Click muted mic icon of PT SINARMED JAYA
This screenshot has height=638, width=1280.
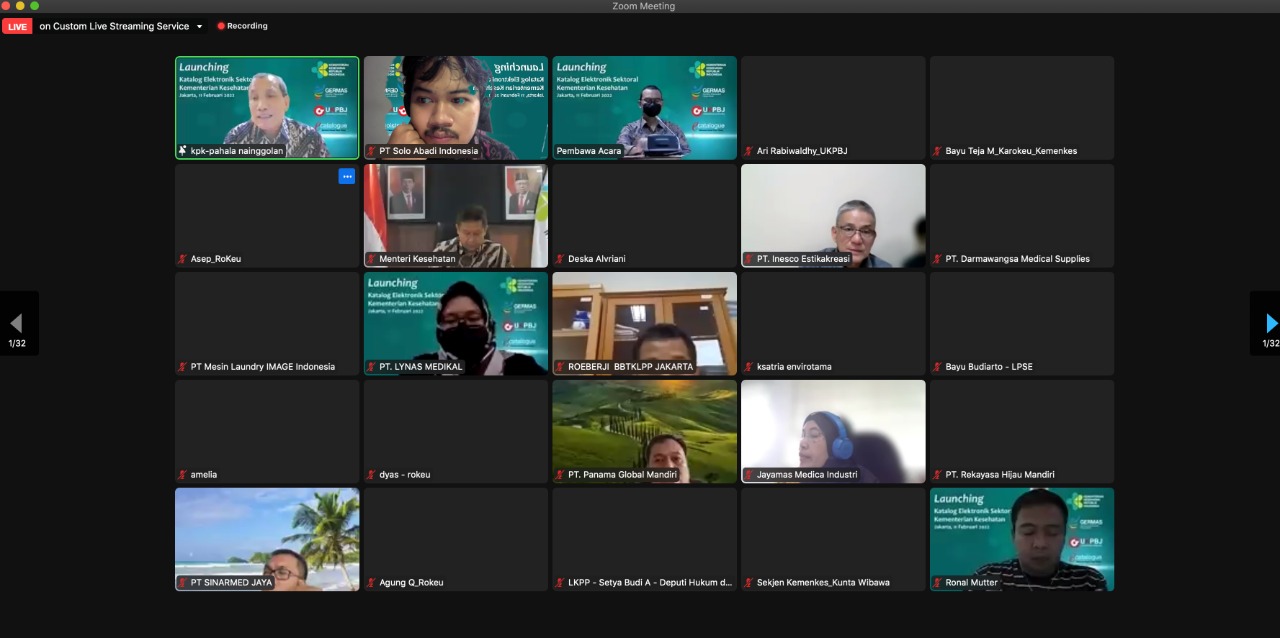[x=182, y=583]
